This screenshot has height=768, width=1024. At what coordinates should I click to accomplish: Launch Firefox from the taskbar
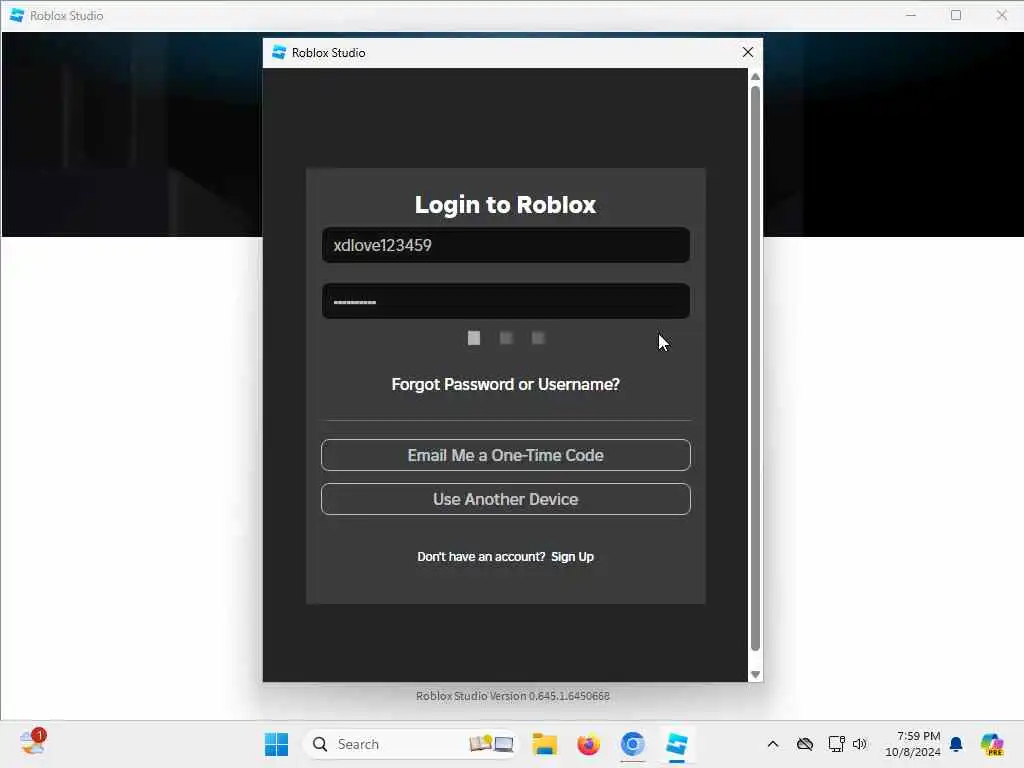pyautogui.click(x=588, y=744)
